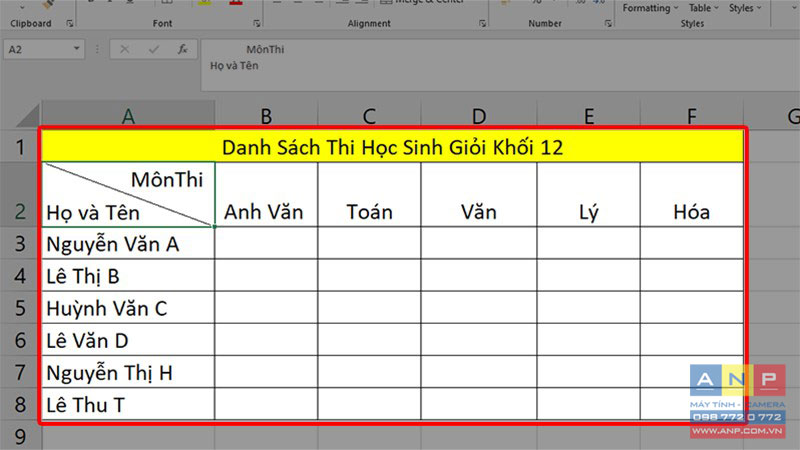Open Conditional Formatting dropdown

point(650,8)
